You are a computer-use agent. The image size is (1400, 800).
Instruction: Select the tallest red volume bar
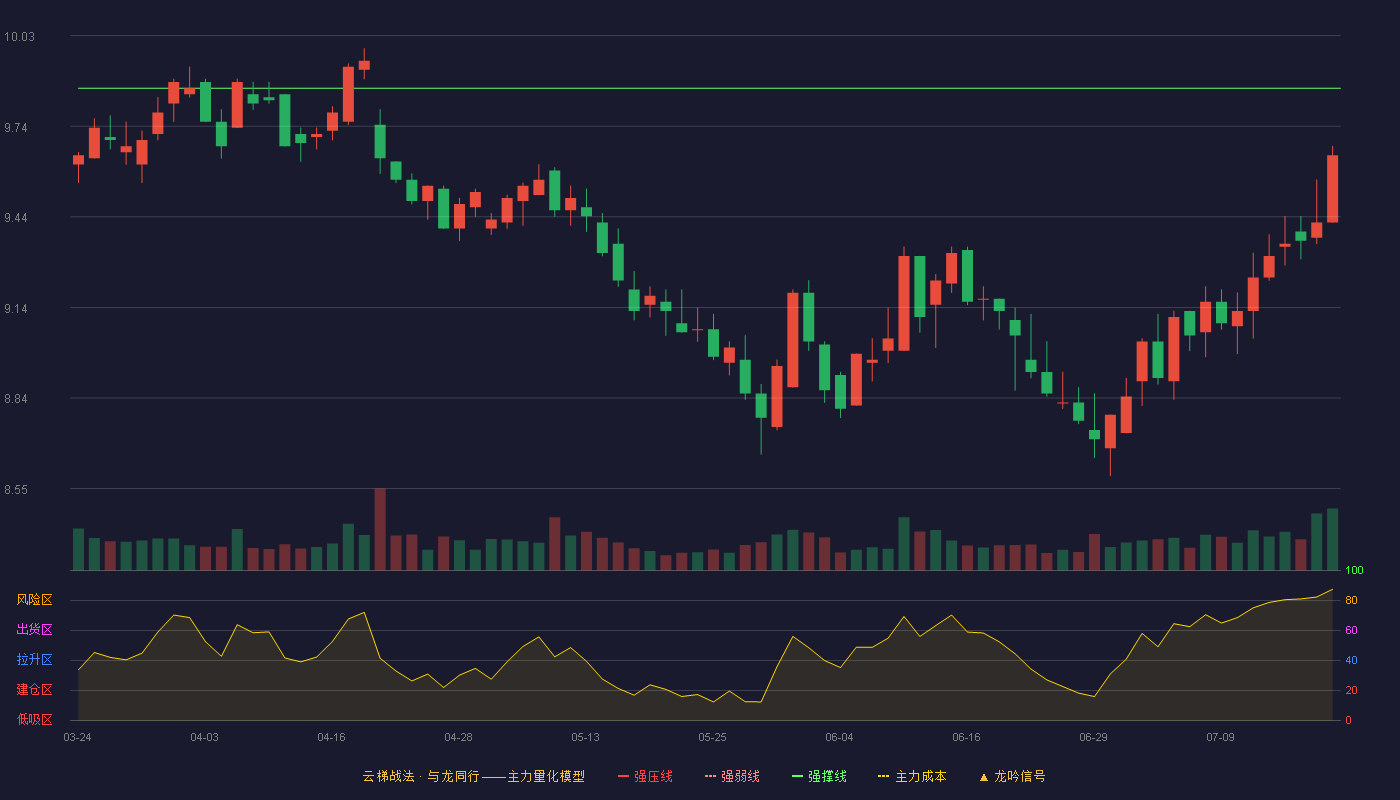[x=380, y=529]
